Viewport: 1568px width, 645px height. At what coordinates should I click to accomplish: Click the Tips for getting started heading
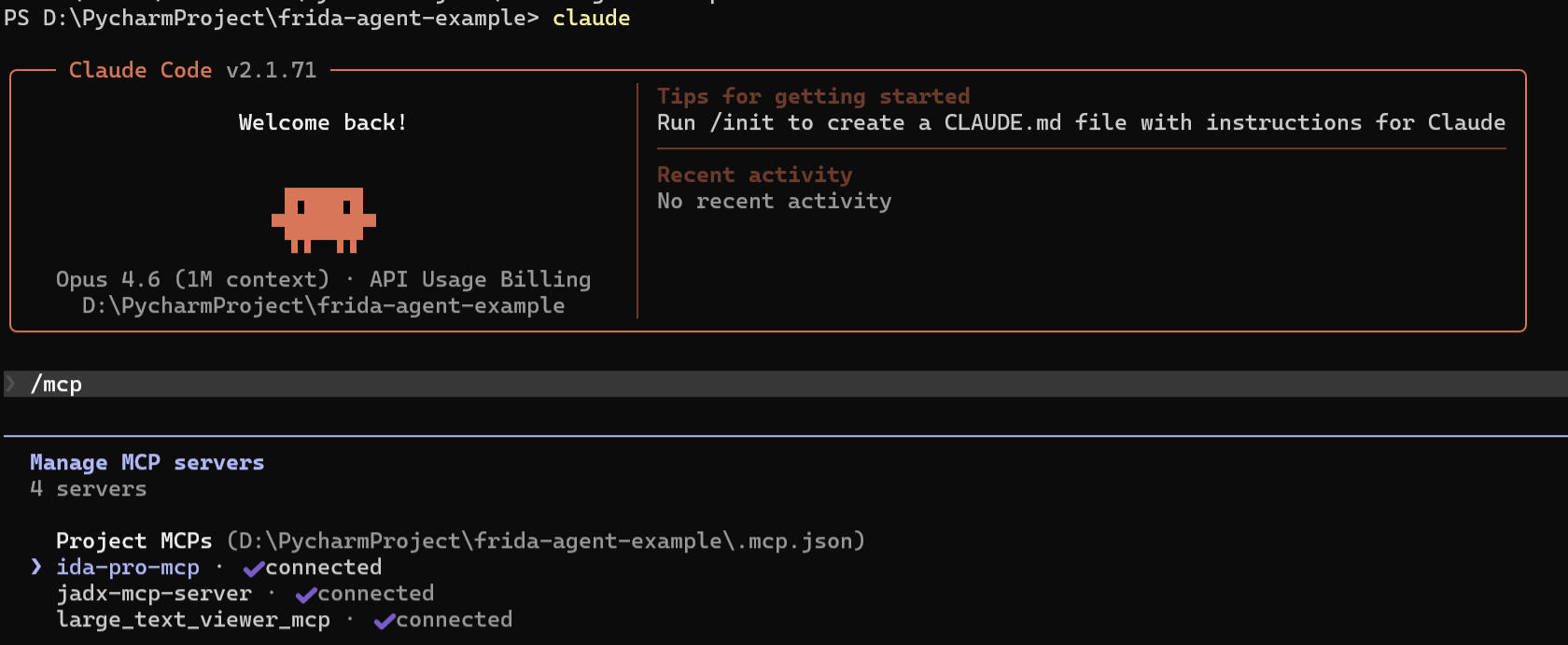pos(813,96)
